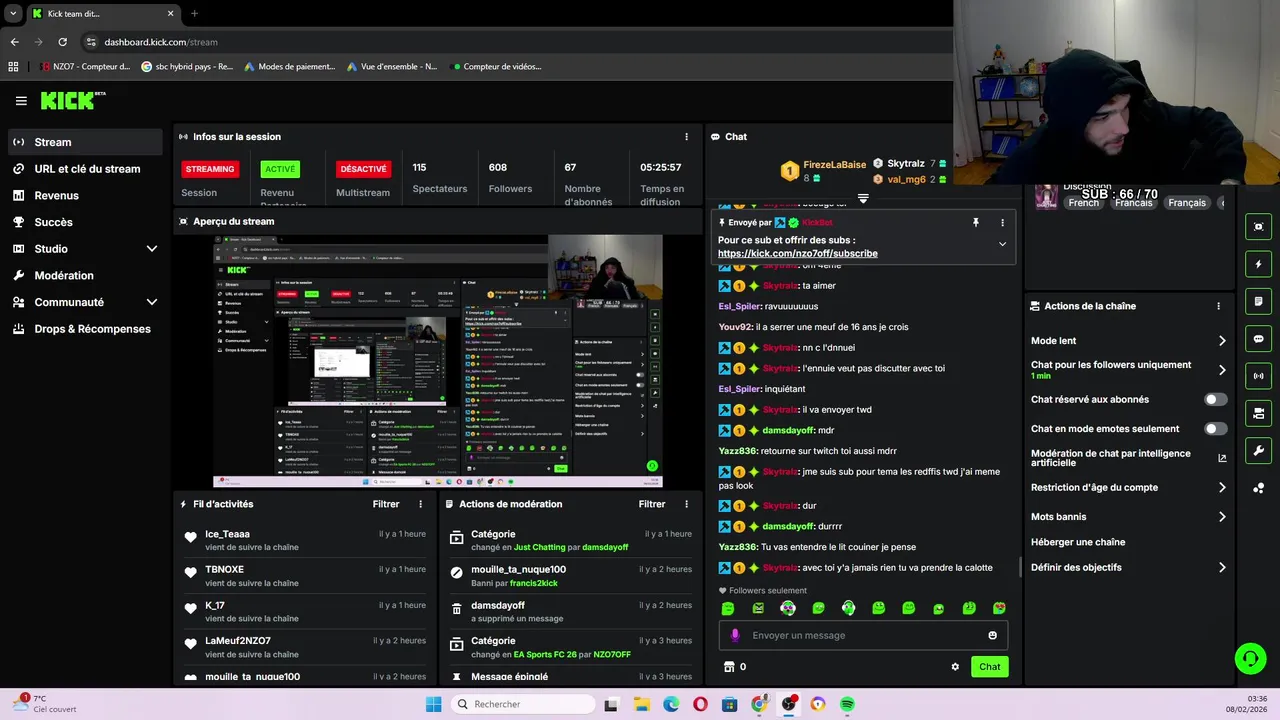Screen dimensions: 1280x720
Task: Open Infos sur la session options menu
Action: [x=686, y=137]
